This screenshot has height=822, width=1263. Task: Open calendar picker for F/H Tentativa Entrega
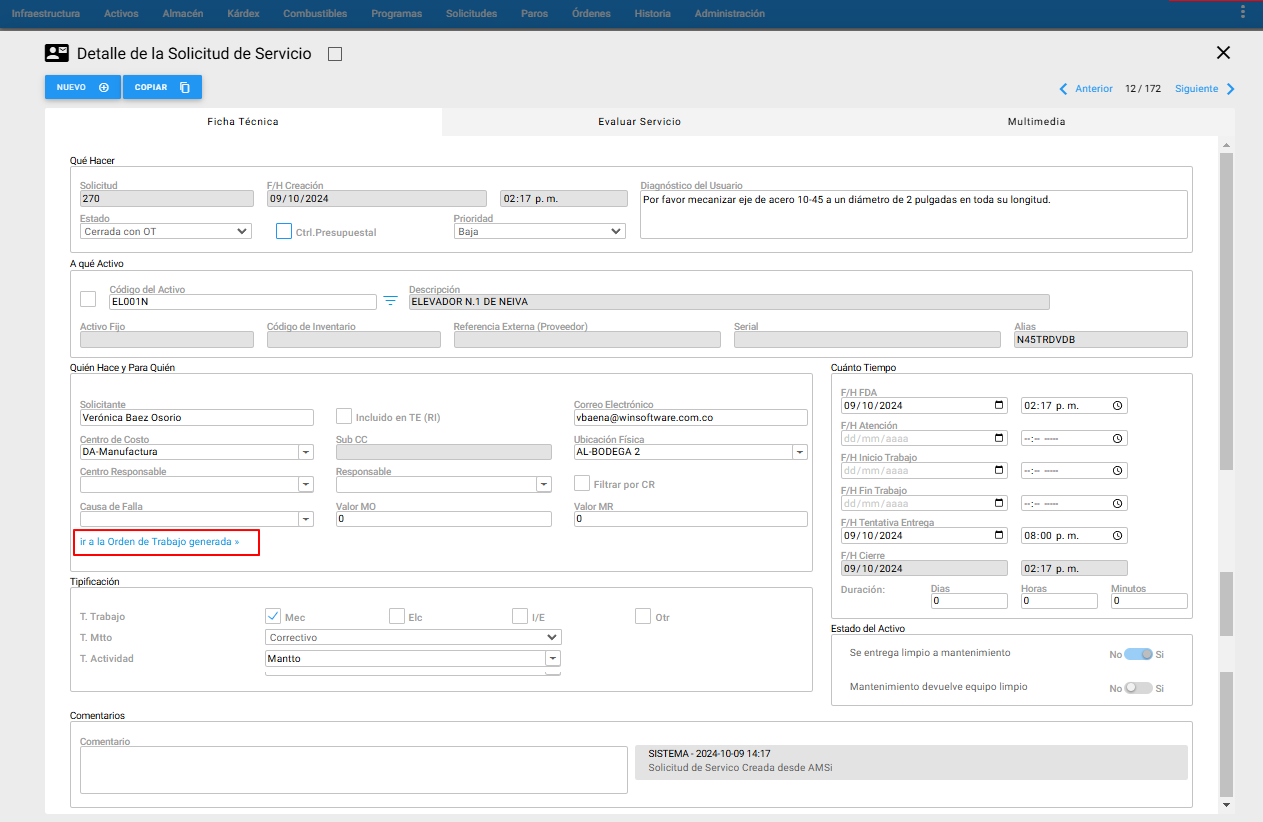click(x=999, y=535)
